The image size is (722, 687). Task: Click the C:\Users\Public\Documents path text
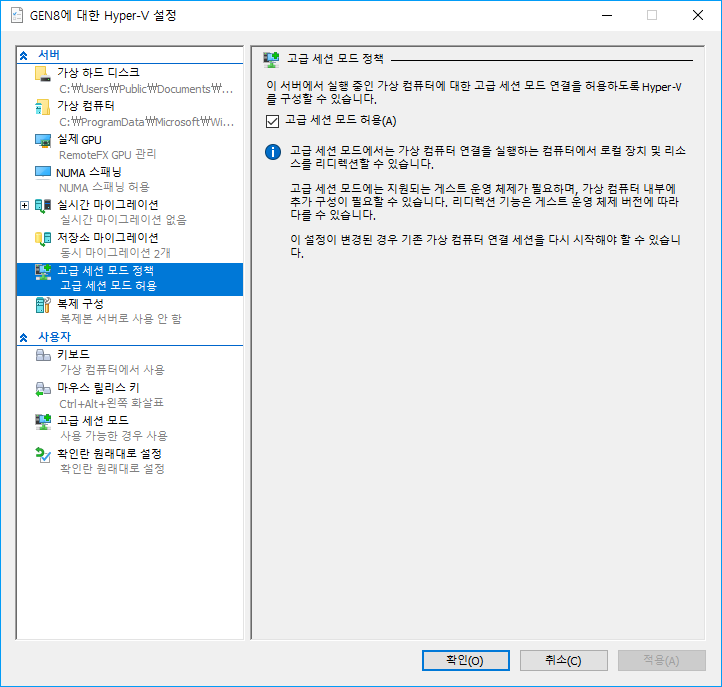pos(146,89)
